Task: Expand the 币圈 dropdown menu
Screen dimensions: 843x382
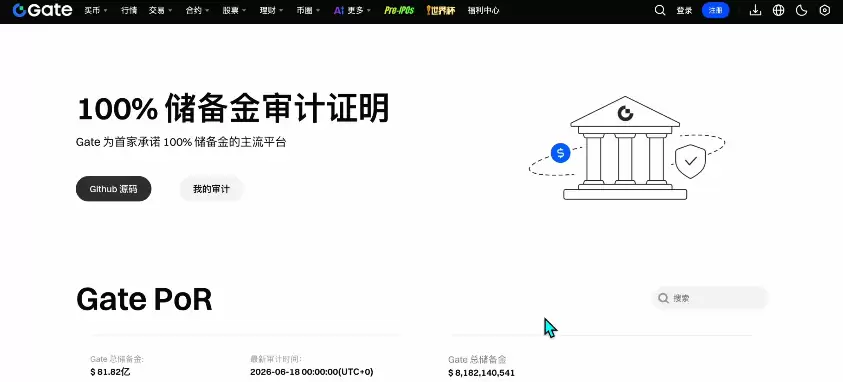Action: point(308,10)
